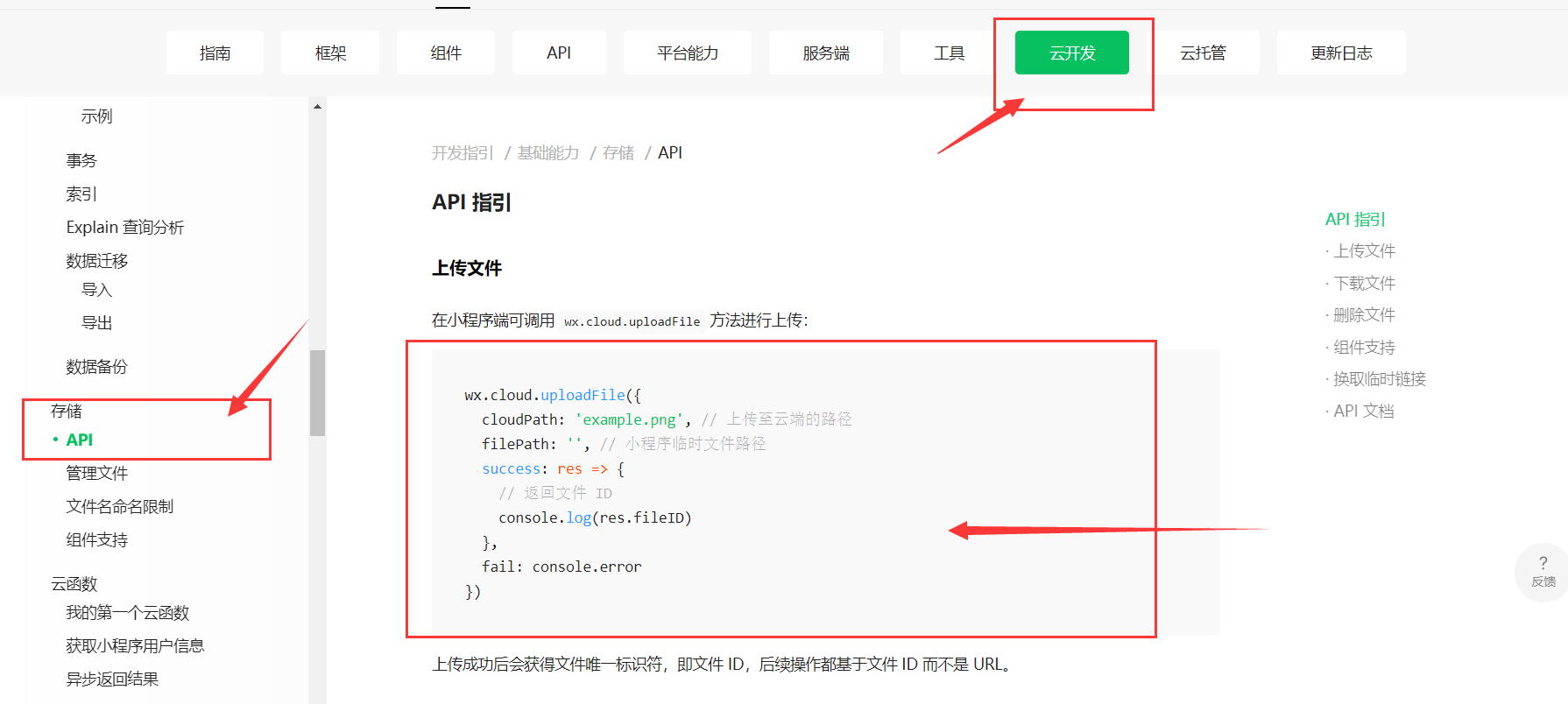Switch to the API top tab

pyautogui.click(x=559, y=53)
